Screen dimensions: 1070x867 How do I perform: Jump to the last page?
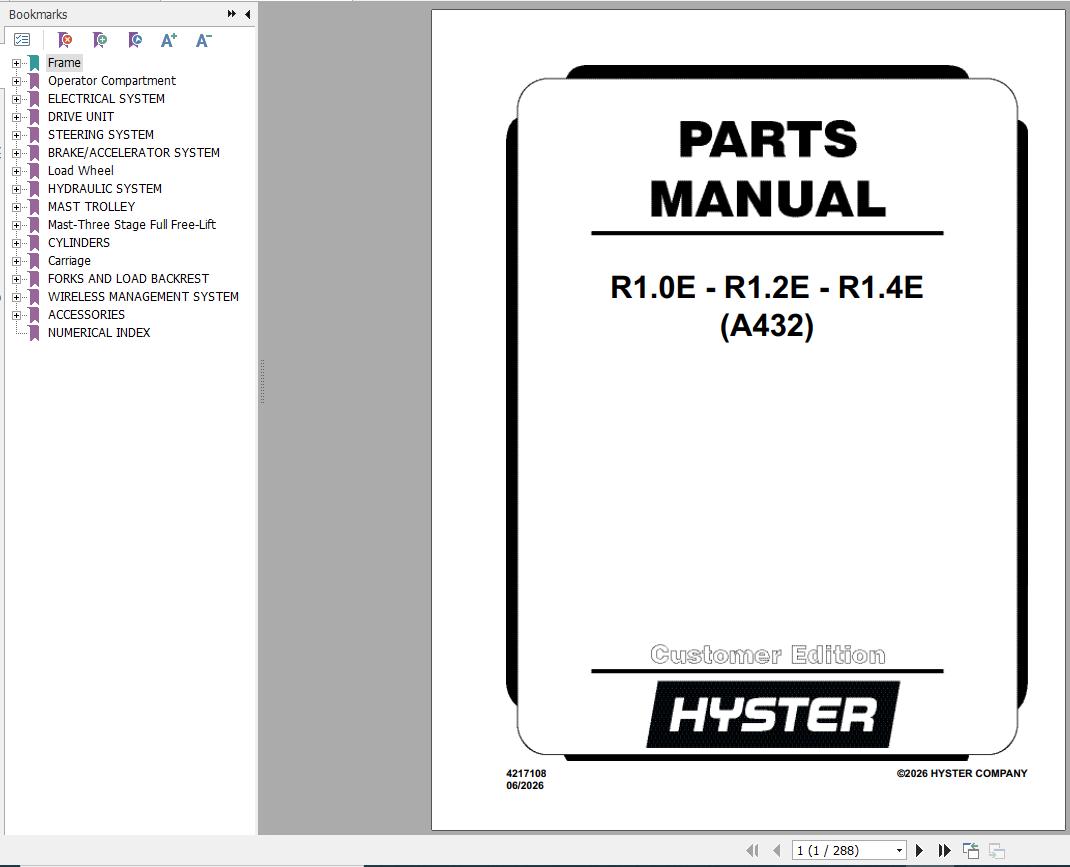click(x=944, y=850)
